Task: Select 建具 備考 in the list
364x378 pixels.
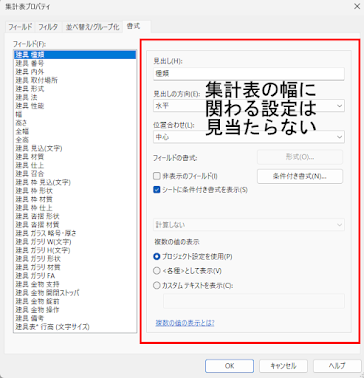Action: click(x=75, y=318)
